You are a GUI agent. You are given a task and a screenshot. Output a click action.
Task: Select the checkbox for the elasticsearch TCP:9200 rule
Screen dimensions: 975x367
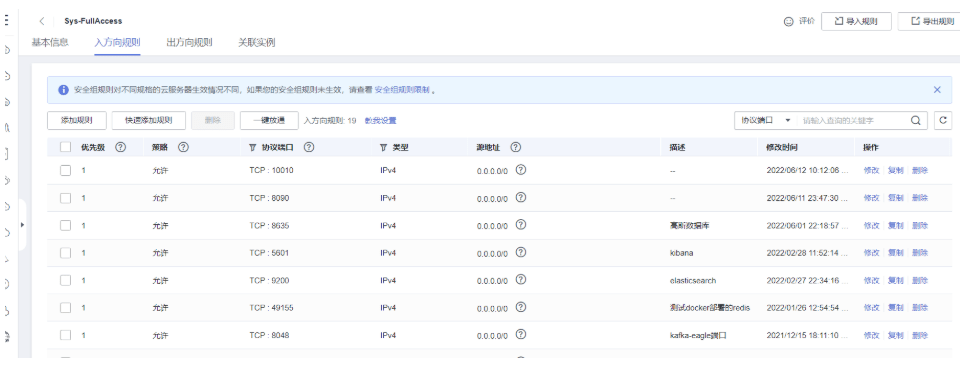pyautogui.click(x=65, y=280)
